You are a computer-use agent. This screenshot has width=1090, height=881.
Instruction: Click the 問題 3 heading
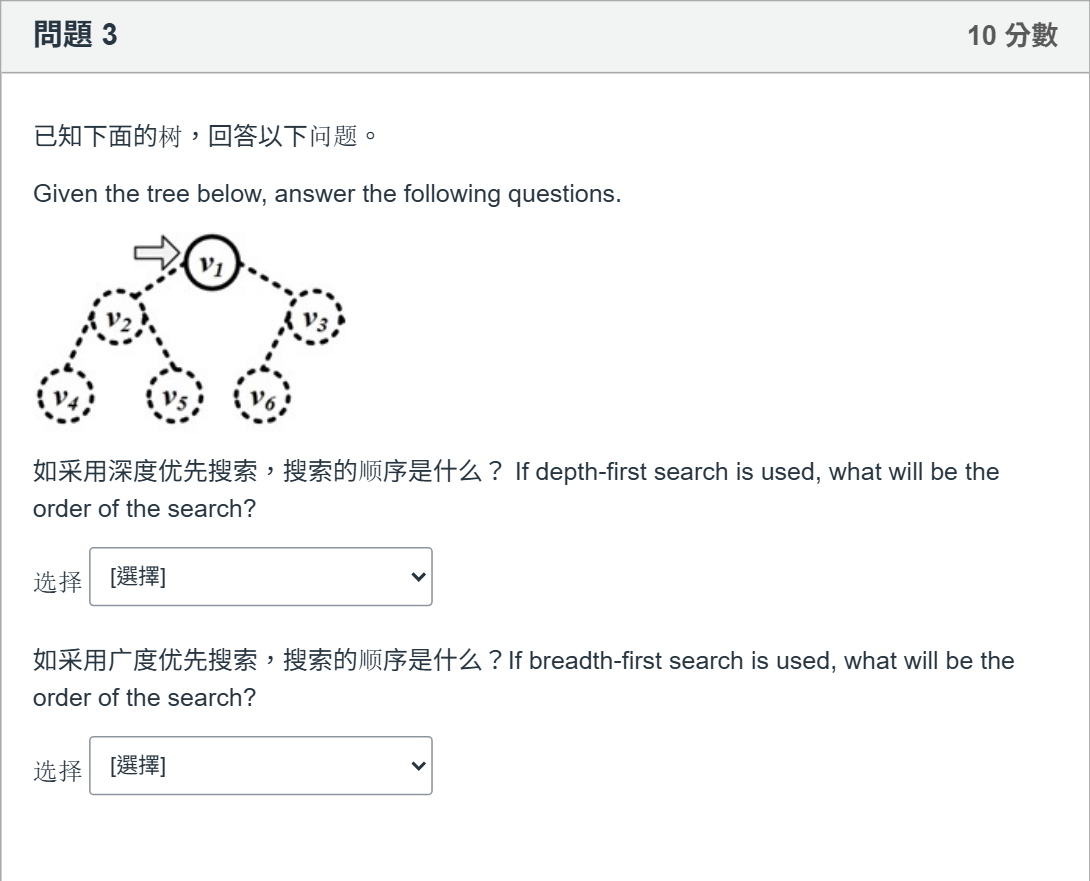pyautogui.click(x=75, y=35)
